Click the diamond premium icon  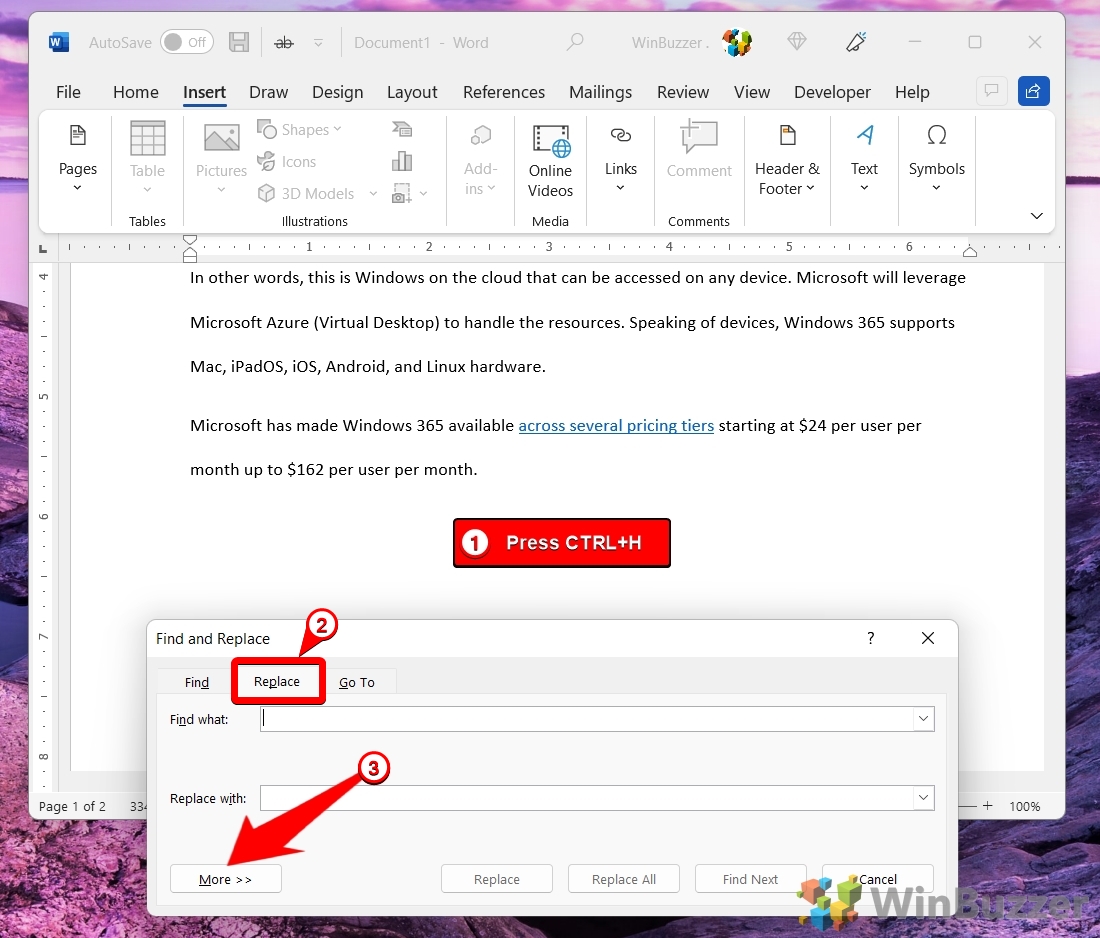[796, 42]
